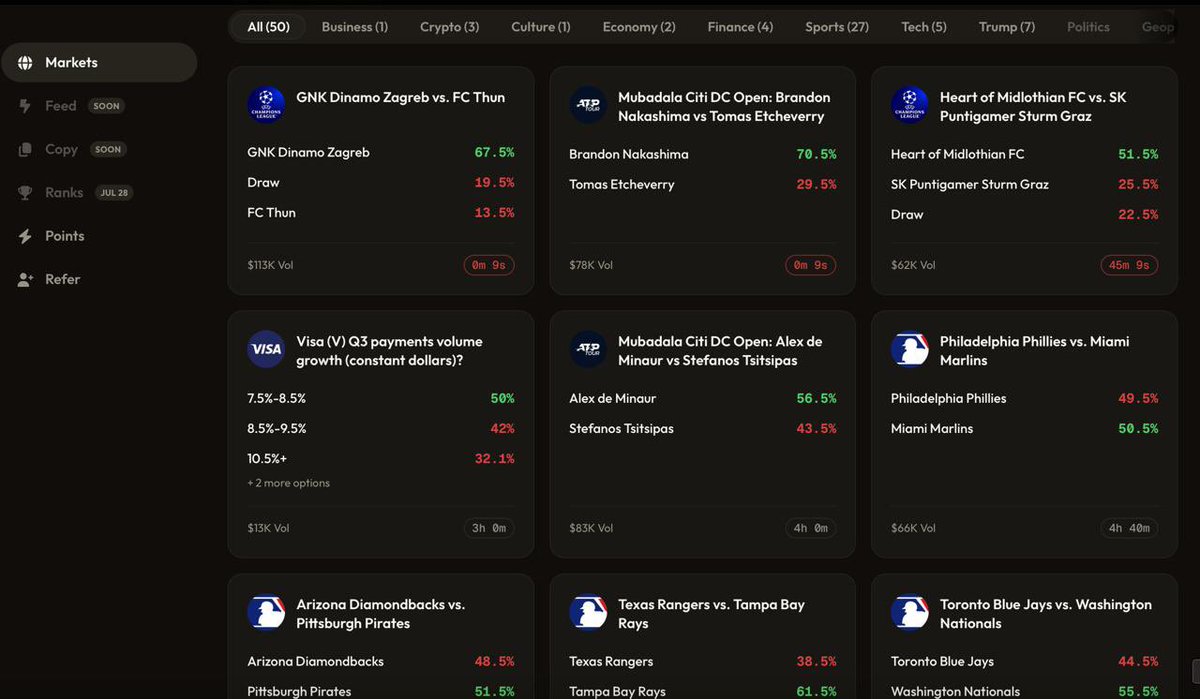1200x699 pixels.
Task: Click Champions League logo on Dinamo Zagreb card
Action: pyautogui.click(x=266, y=105)
